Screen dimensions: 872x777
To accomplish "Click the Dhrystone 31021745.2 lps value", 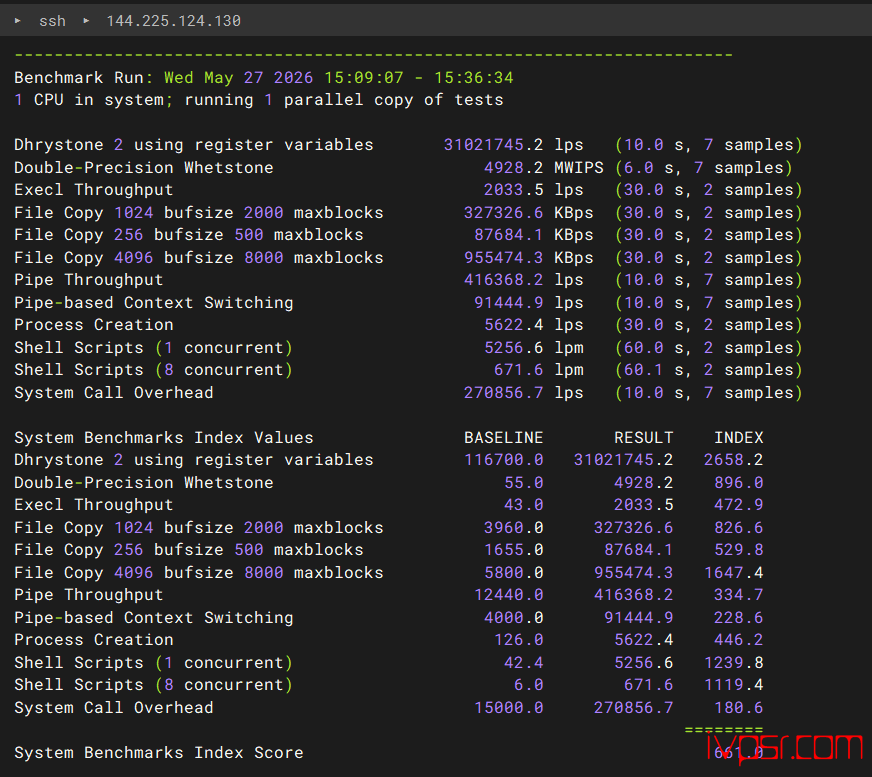I will (x=513, y=145).
